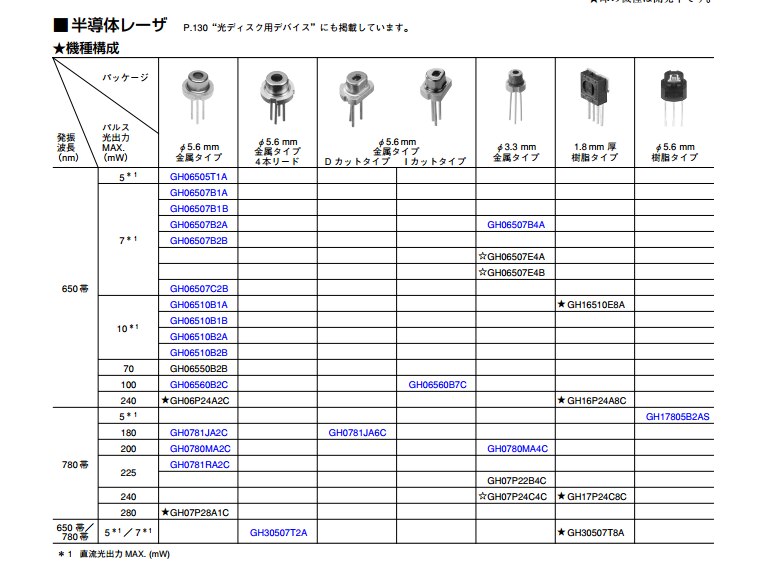784x569 pixels.
Task: Click the 180 mW output cell
Action: click(128, 432)
